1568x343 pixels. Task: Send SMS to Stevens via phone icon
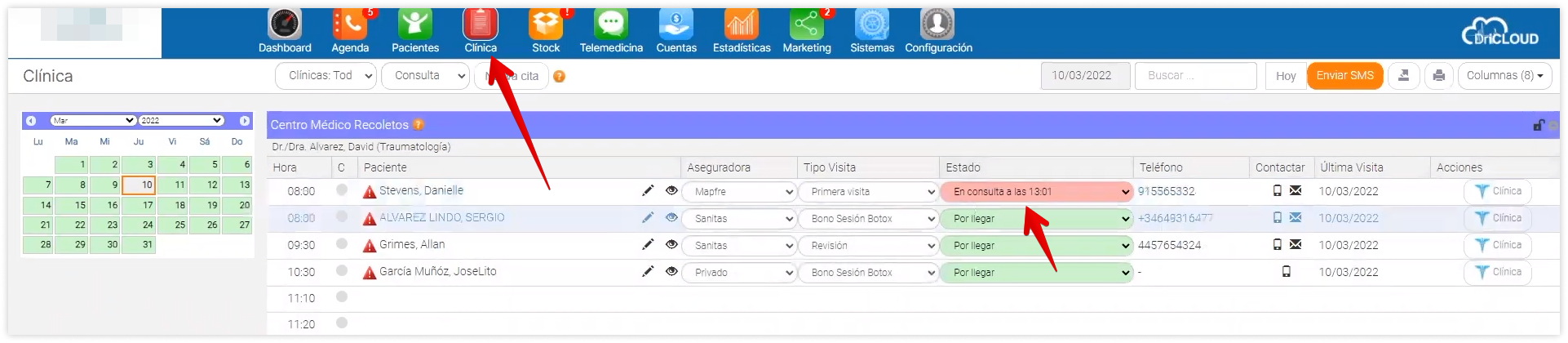(x=1278, y=191)
